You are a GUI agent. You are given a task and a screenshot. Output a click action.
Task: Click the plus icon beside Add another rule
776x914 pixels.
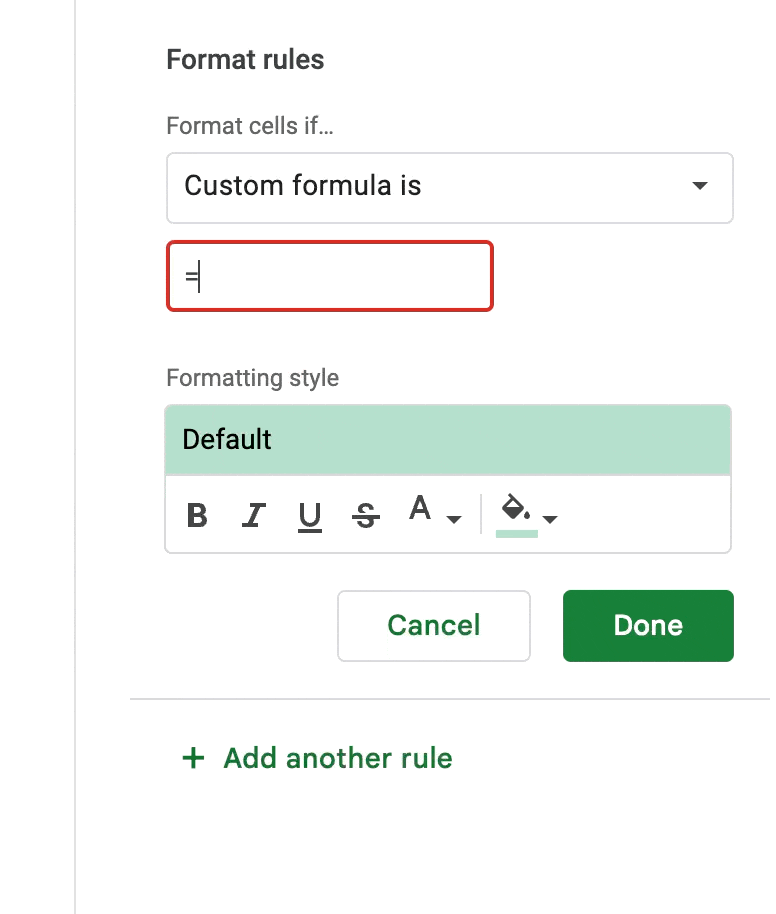click(x=192, y=758)
